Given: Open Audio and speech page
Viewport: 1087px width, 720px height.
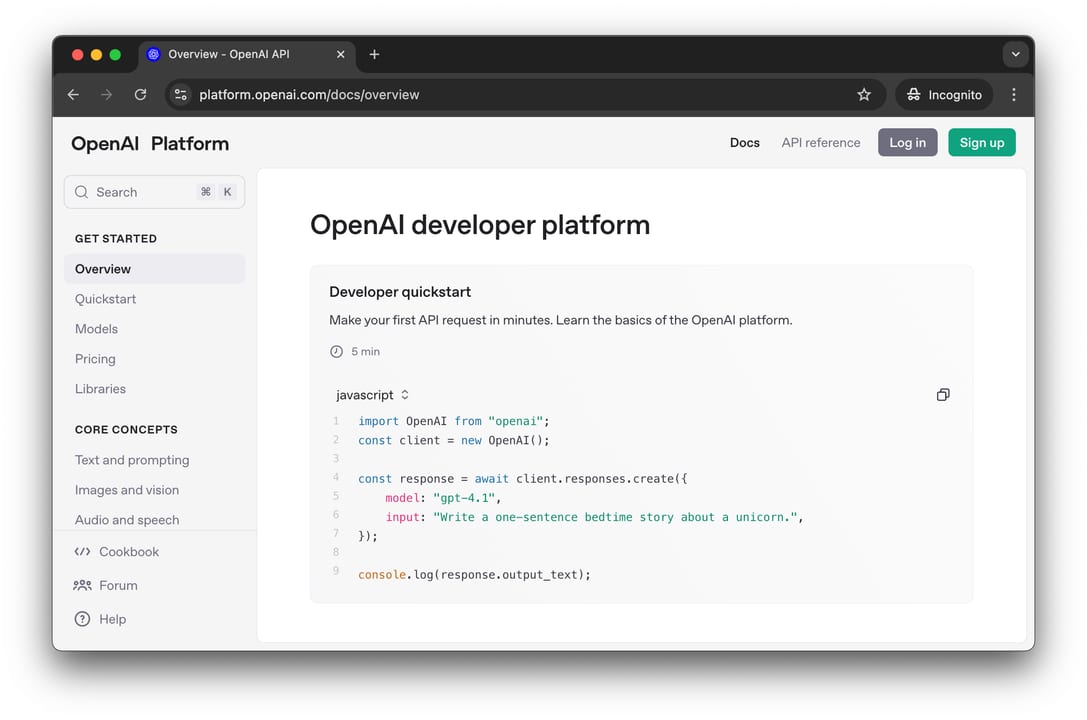Looking at the screenshot, I should (127, 520).
